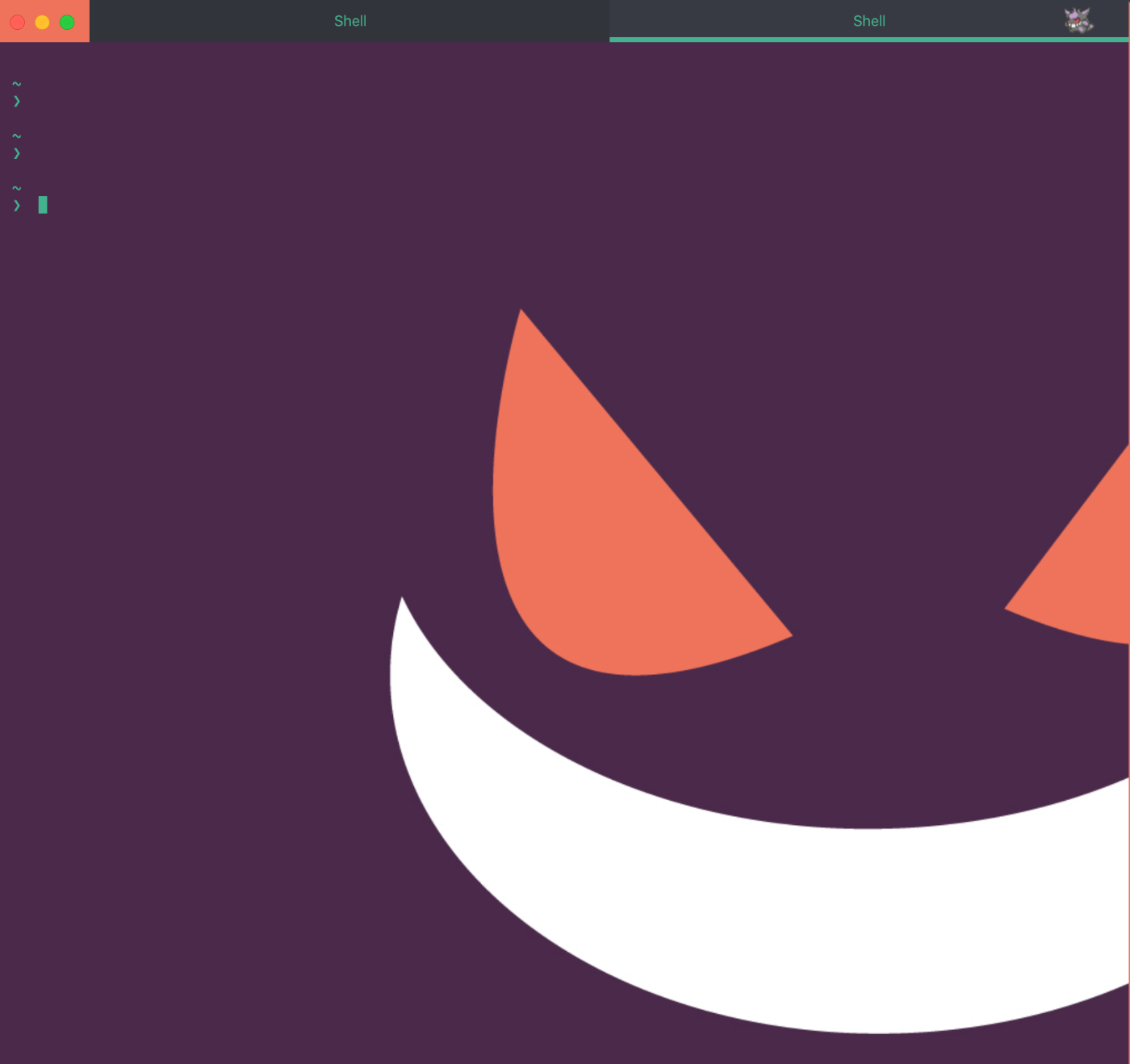Minimize the terminal using yellow button

pos(42,22)
